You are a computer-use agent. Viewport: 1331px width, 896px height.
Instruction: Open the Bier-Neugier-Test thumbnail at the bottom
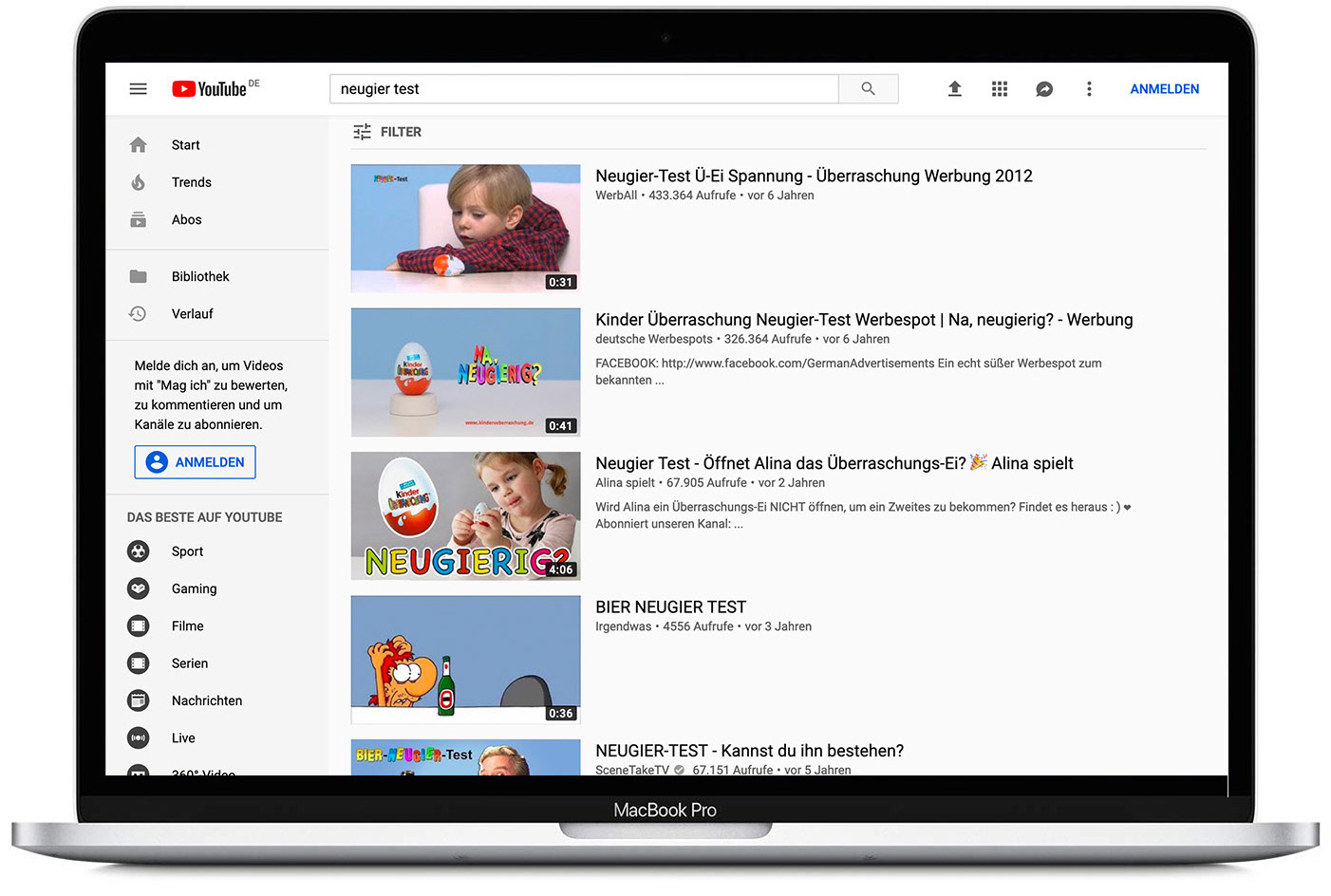point(465,757)
